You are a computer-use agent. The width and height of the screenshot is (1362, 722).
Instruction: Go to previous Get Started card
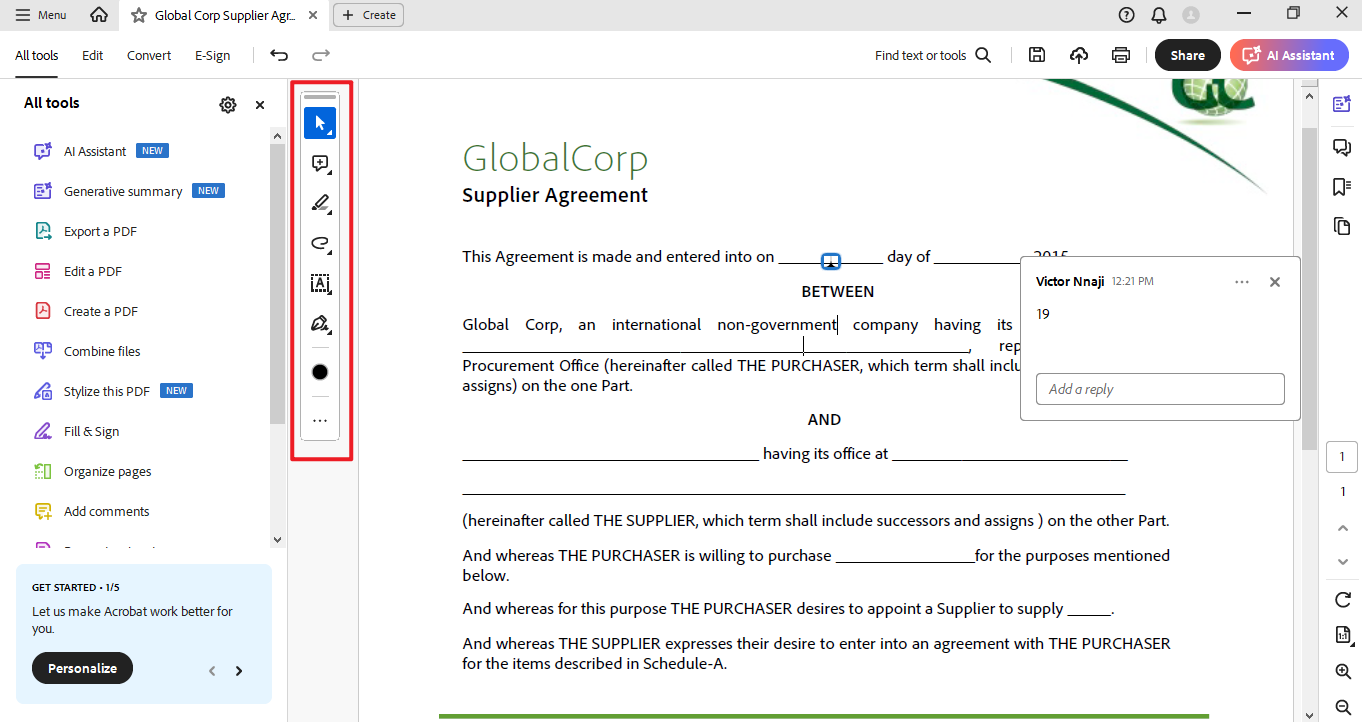[x=212, y=671]
